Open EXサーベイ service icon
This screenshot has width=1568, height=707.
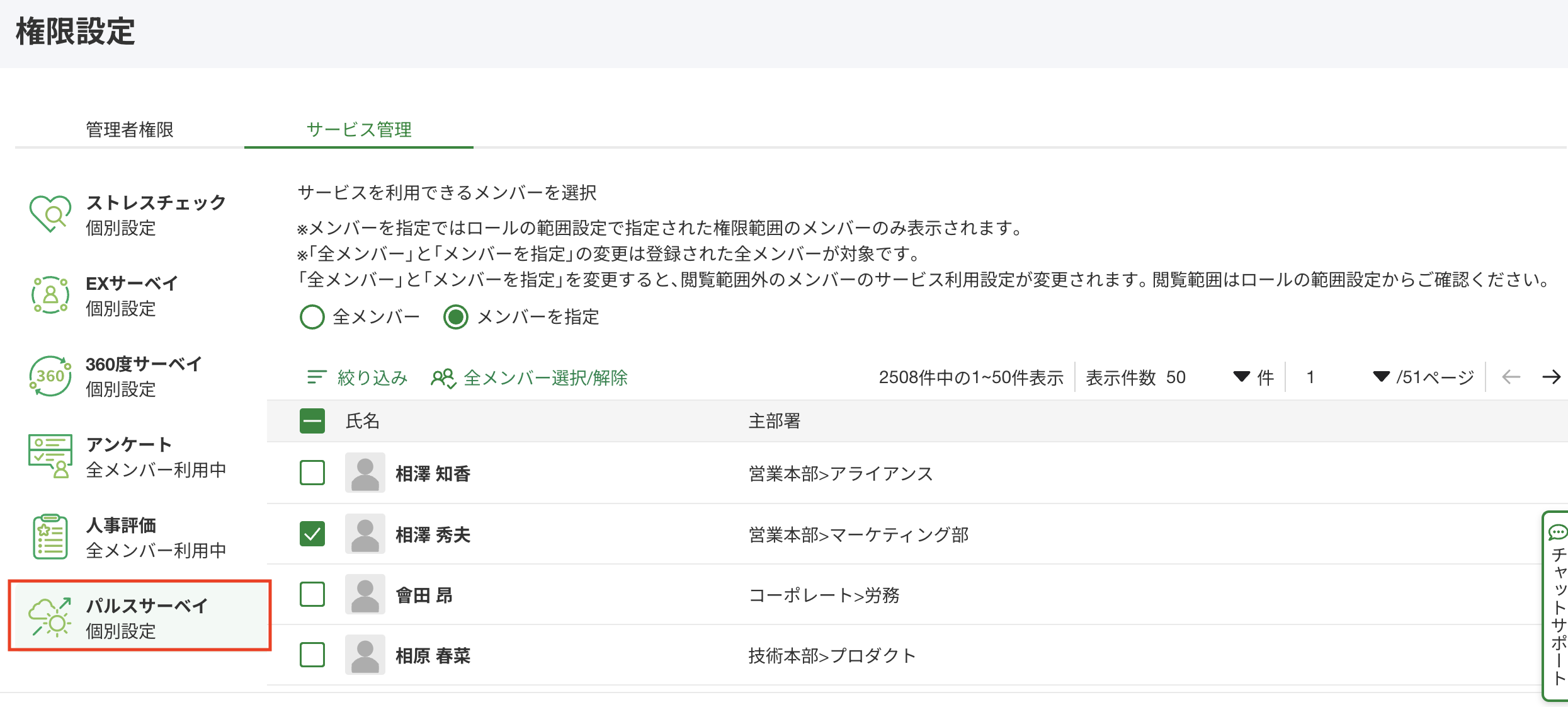pyautogui.click(x=50, y=295)
